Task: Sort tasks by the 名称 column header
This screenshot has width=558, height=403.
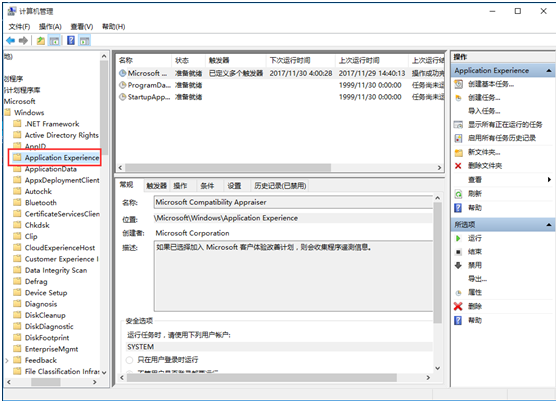Action: click(x=144, y=61)
